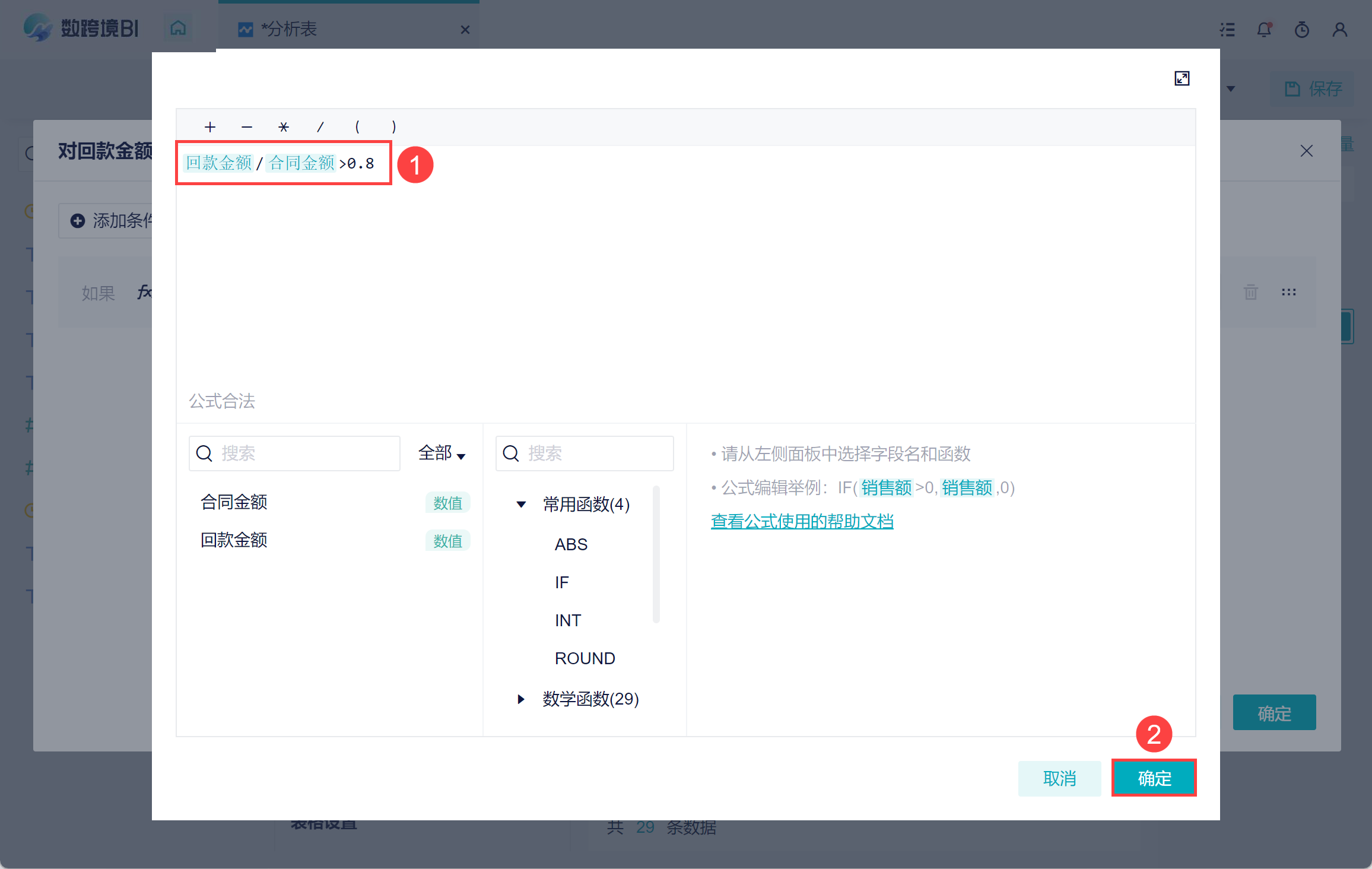1372x869 pixels.
Task: Select the 合同金额 field
Action: tap(234, 502)
